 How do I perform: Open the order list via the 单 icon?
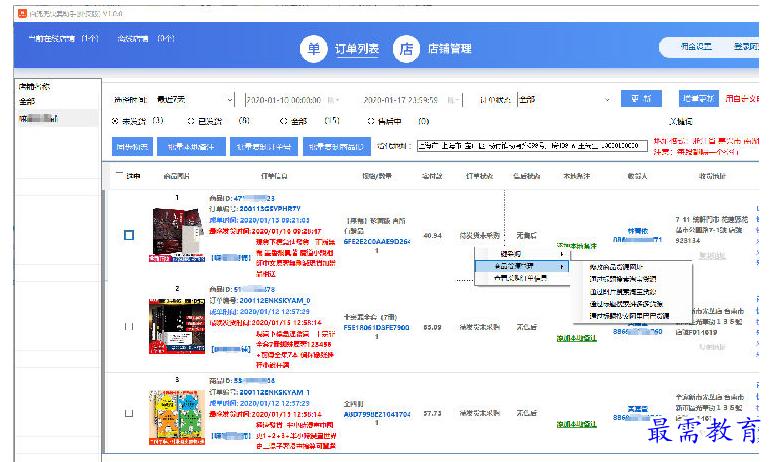(x=313, y=49)
